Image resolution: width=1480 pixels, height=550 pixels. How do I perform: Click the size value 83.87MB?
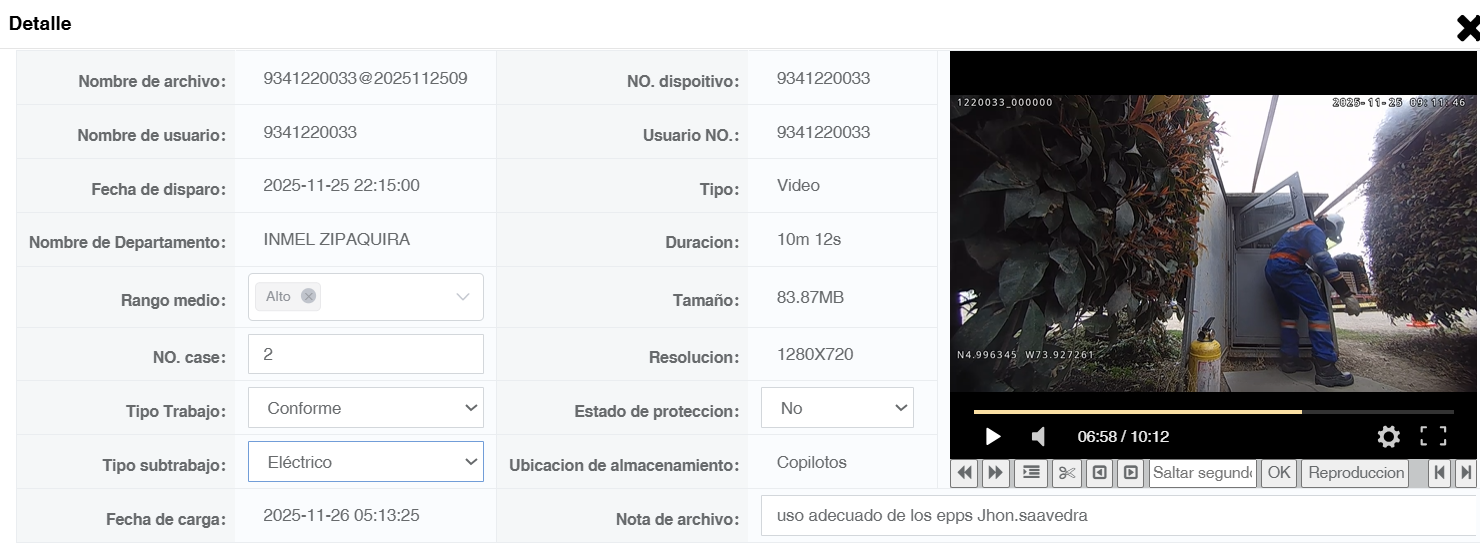(810, 297)
